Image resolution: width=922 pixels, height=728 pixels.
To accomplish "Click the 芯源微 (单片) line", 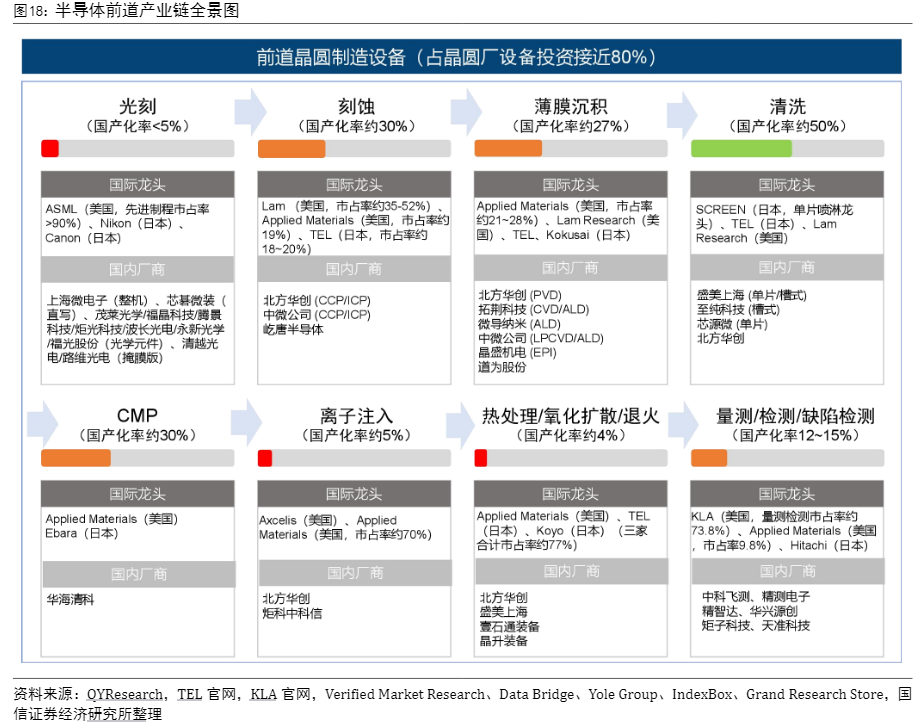I will pyautogui.click(x=732, y=324).
